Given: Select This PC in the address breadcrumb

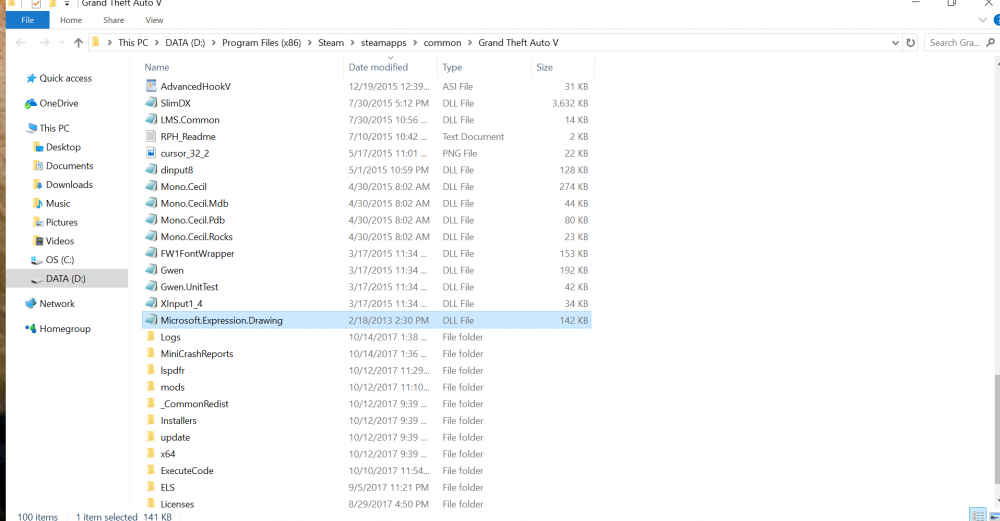Looking at the screenshot, I should point(133,43).
